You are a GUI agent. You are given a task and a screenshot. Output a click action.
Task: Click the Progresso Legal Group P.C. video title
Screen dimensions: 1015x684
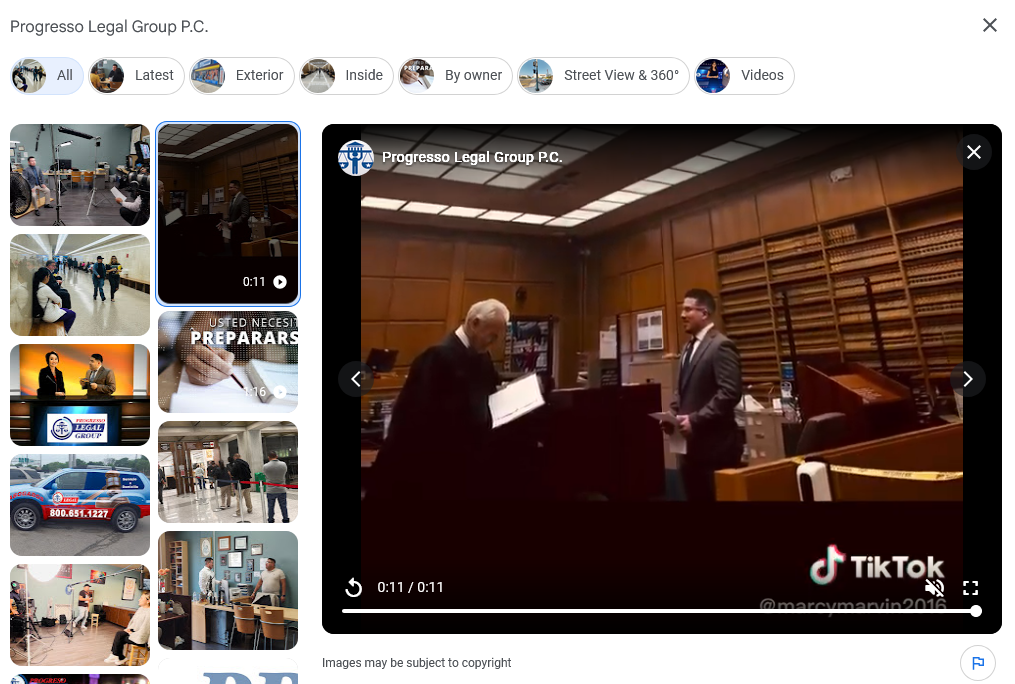tap(472, 158)
